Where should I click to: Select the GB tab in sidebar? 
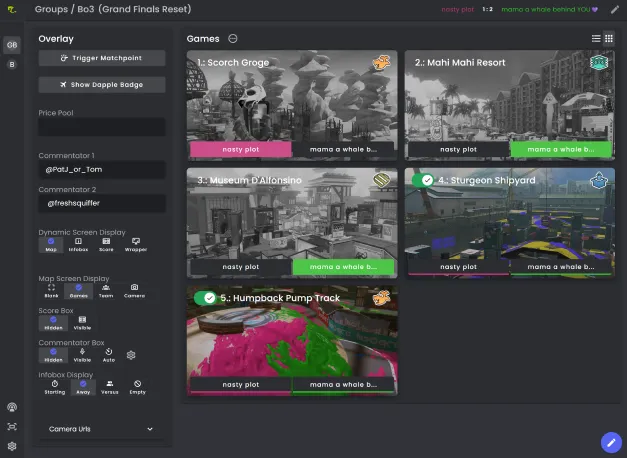click(12, 45)
